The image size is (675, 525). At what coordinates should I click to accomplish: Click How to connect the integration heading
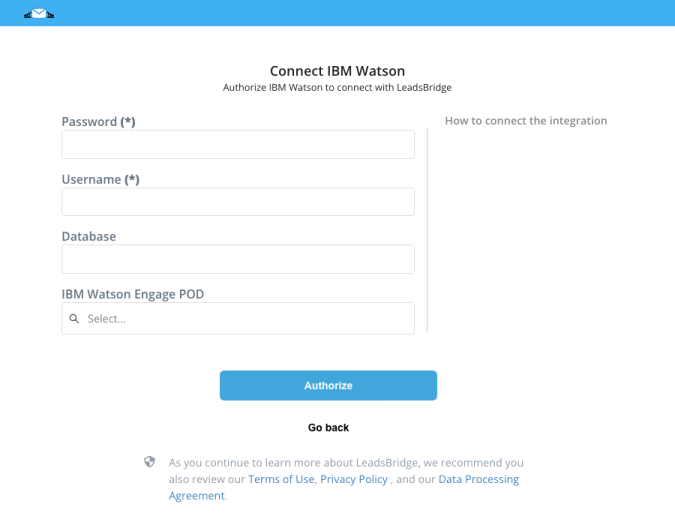click(x=526, y=121)
